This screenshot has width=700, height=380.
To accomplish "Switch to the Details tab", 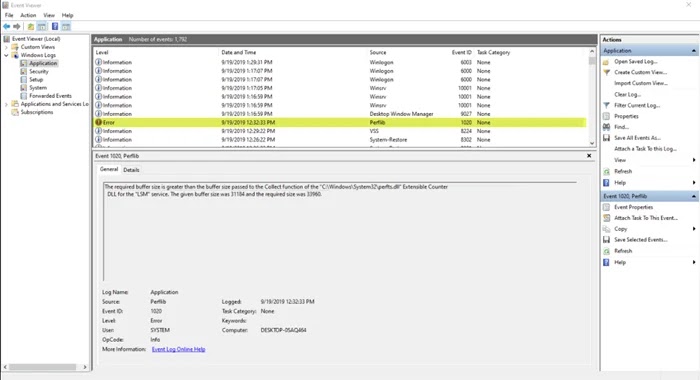I will [131, 170].
